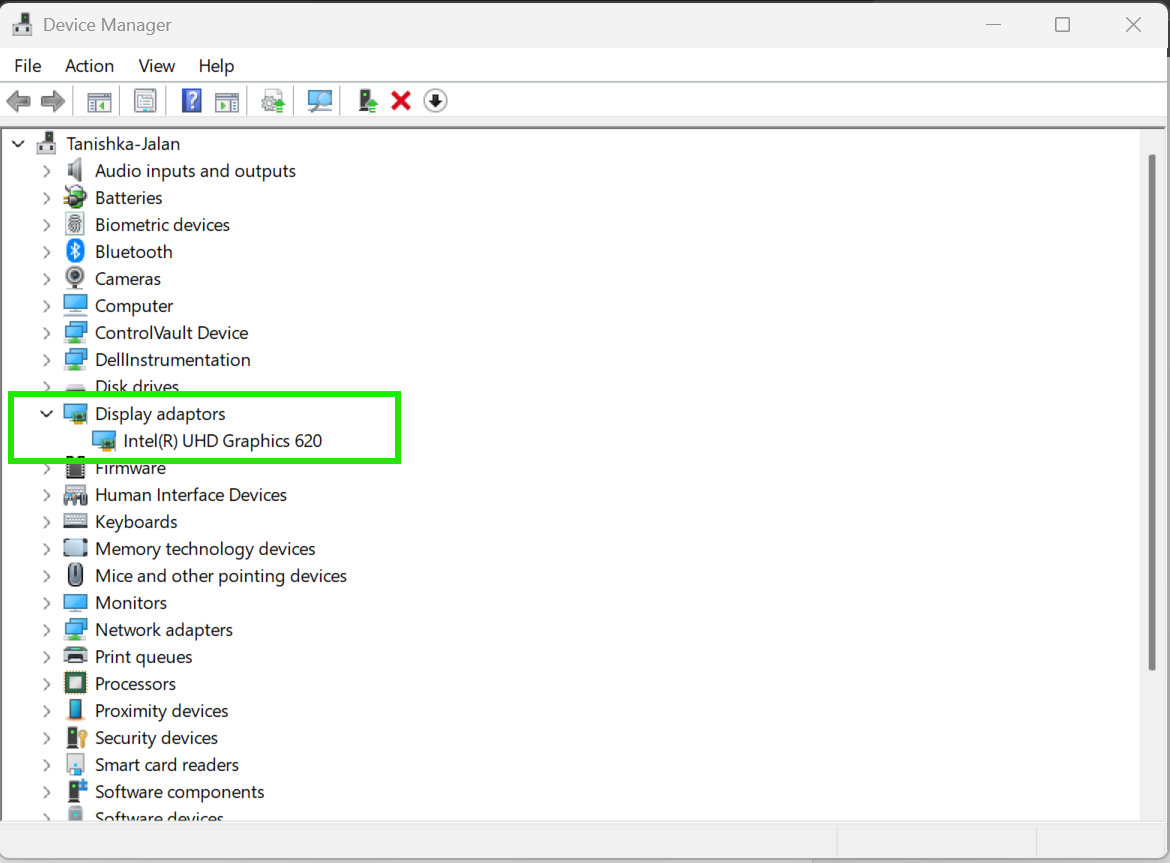Select the Tanishka-Jalan computer icon

point(47,143)
